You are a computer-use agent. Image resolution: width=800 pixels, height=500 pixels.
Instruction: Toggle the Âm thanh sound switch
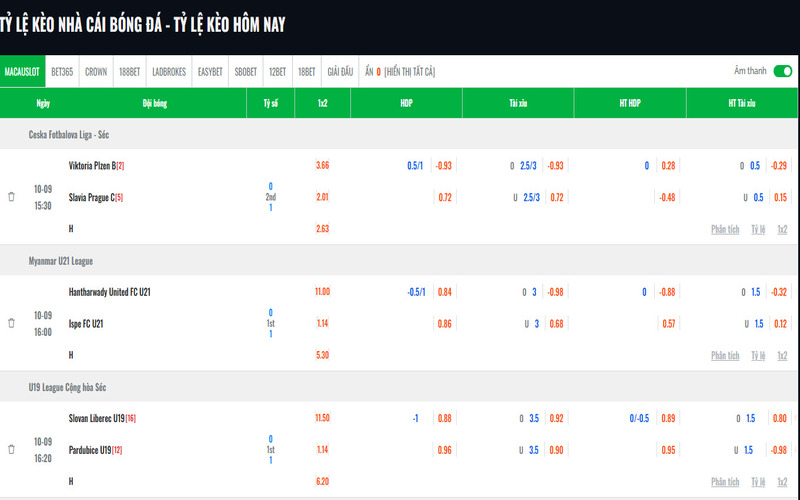782,71
